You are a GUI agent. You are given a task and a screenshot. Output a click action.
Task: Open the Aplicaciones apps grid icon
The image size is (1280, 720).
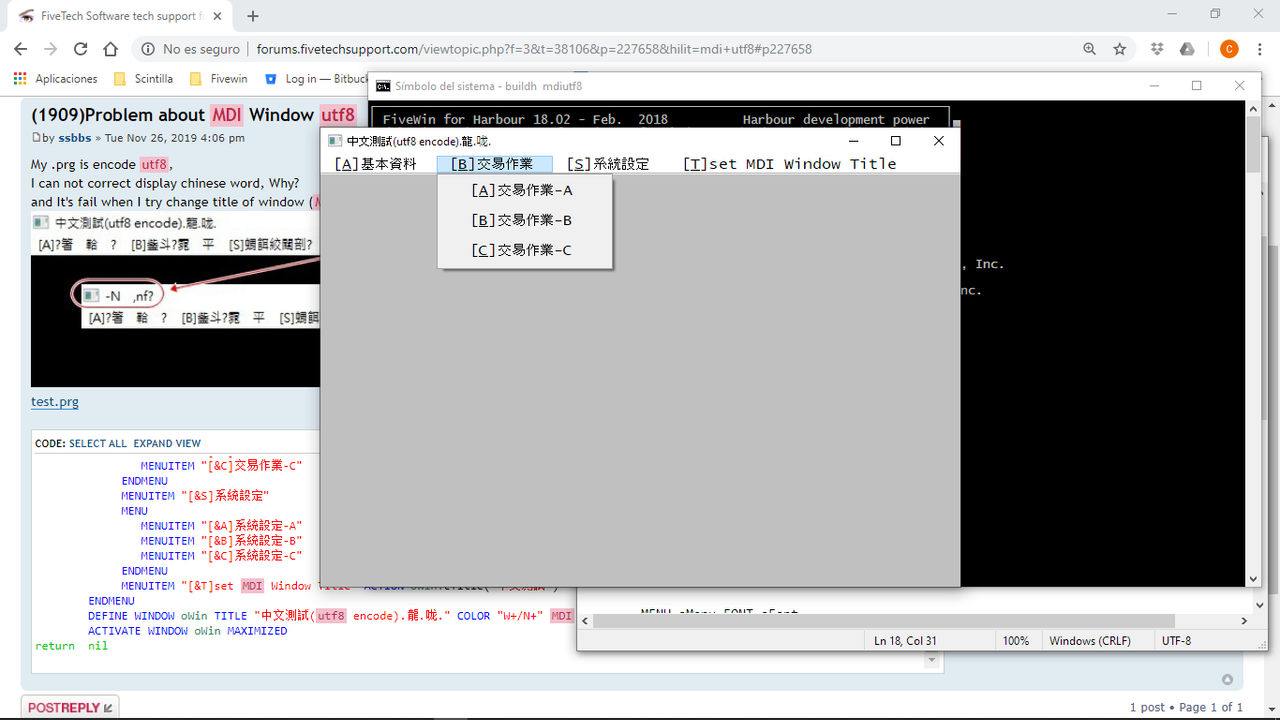point(20,78)
